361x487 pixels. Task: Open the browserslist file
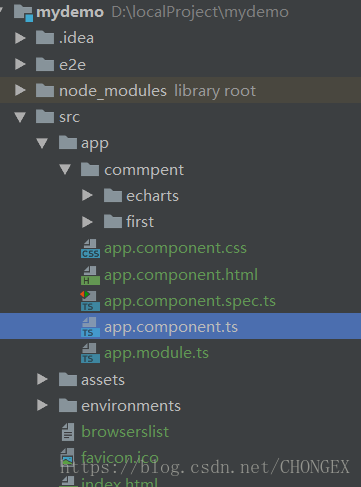125,432
